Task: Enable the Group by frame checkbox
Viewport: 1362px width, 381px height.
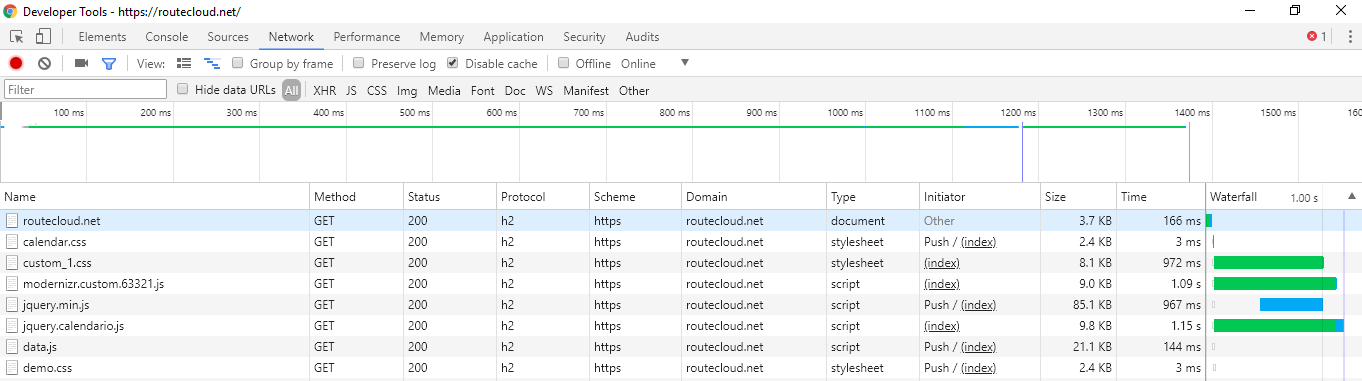Action: [x=238, y=63]
